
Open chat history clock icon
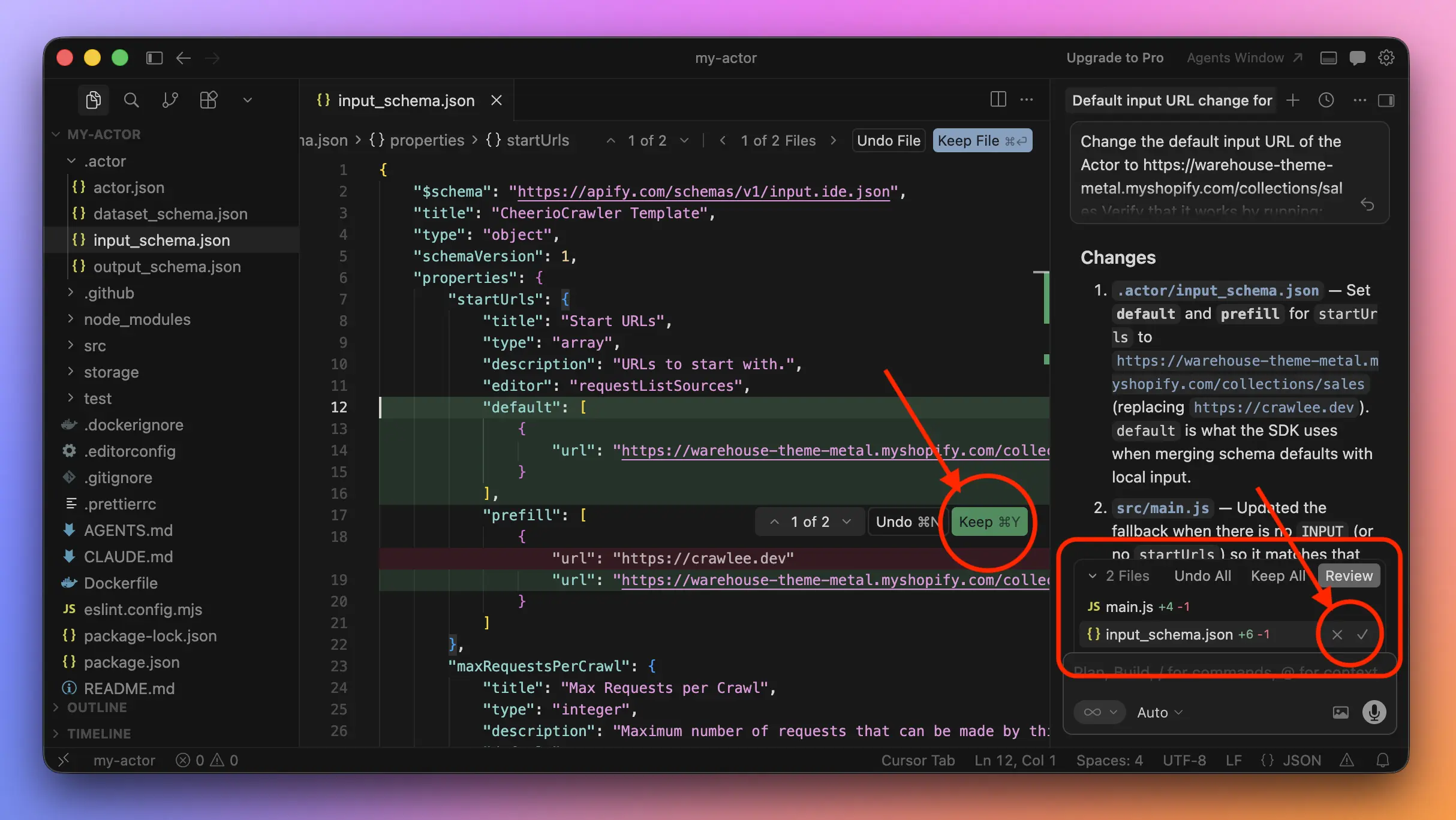(x=1326, y=100)
